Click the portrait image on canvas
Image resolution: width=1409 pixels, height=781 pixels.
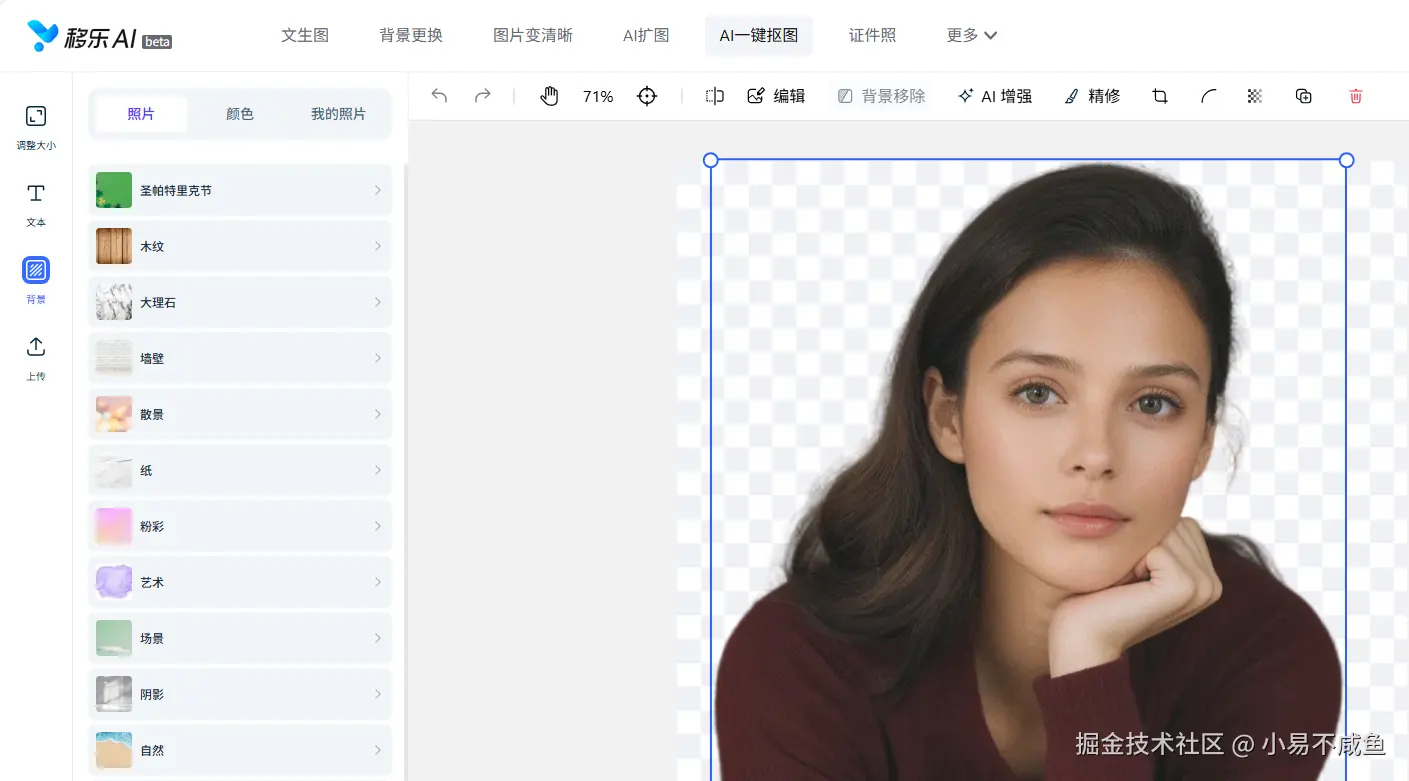click(x=1028, y=470)
